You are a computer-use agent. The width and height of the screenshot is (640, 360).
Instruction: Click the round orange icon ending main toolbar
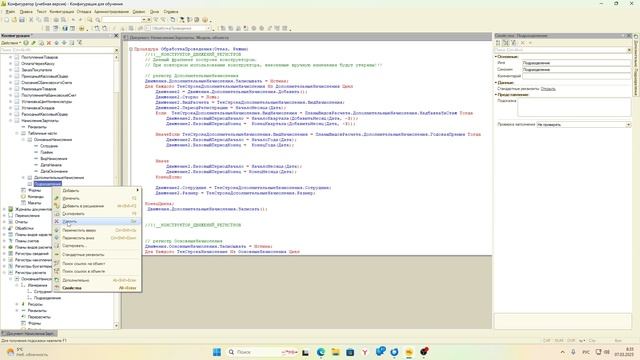point(205,20)
